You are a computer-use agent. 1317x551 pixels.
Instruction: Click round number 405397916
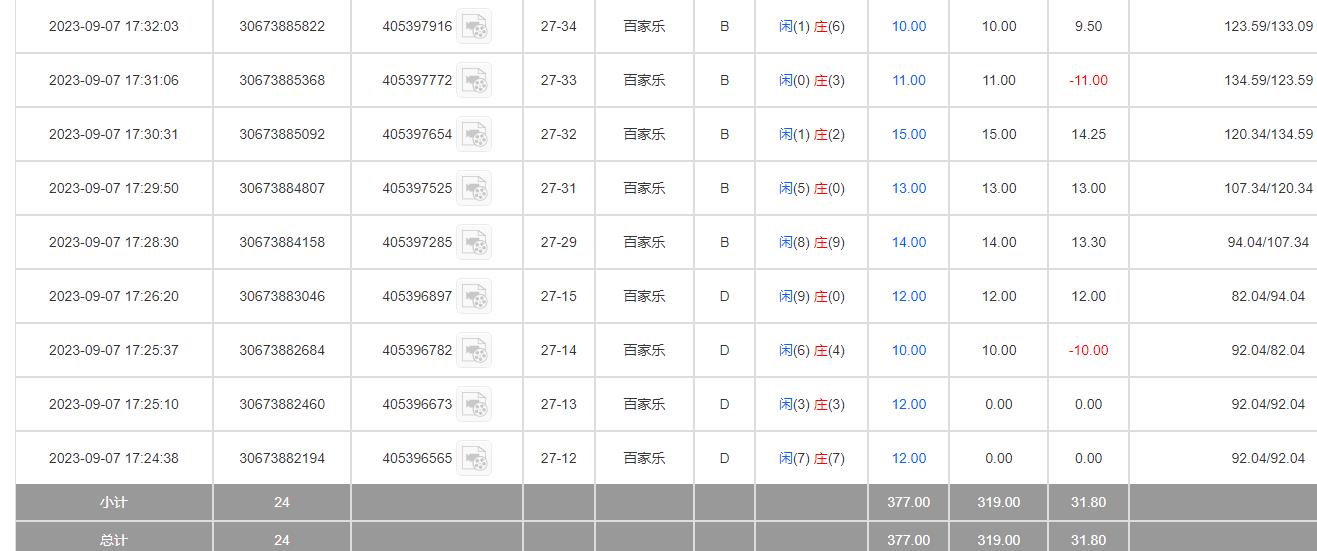(x=417, y=26)
